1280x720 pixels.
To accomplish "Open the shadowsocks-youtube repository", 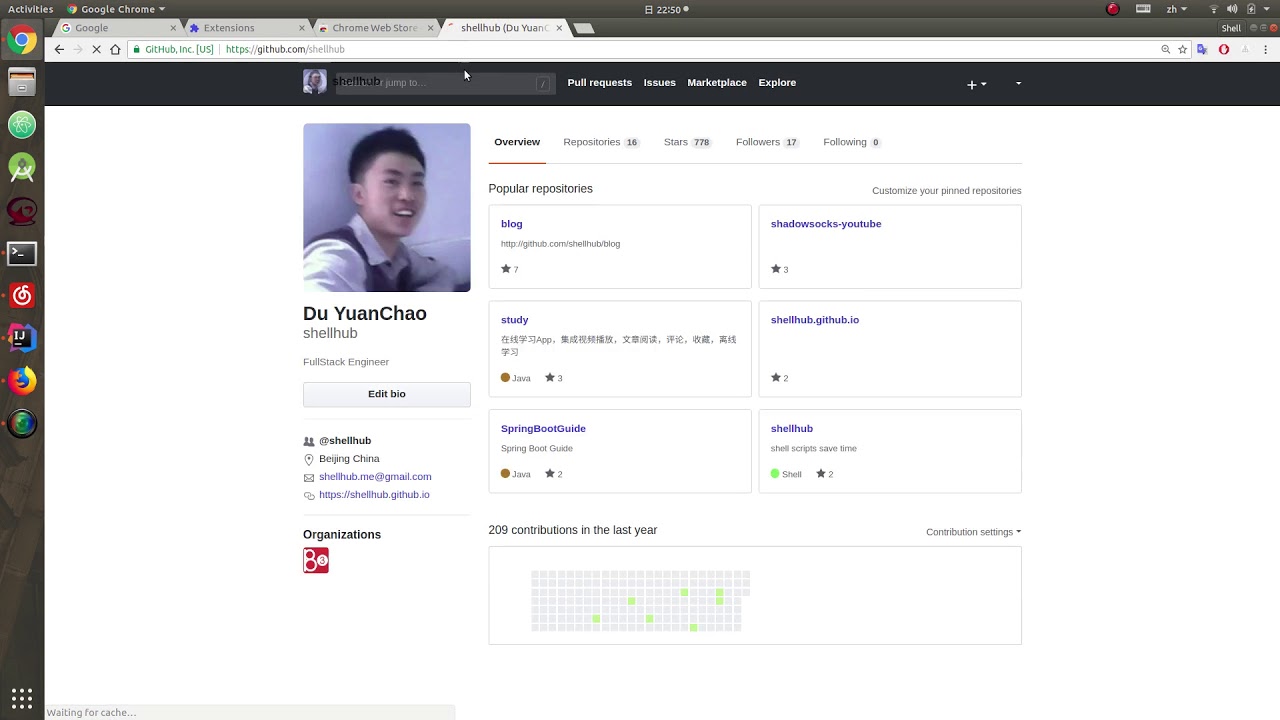I will click(x=826, y=224).
